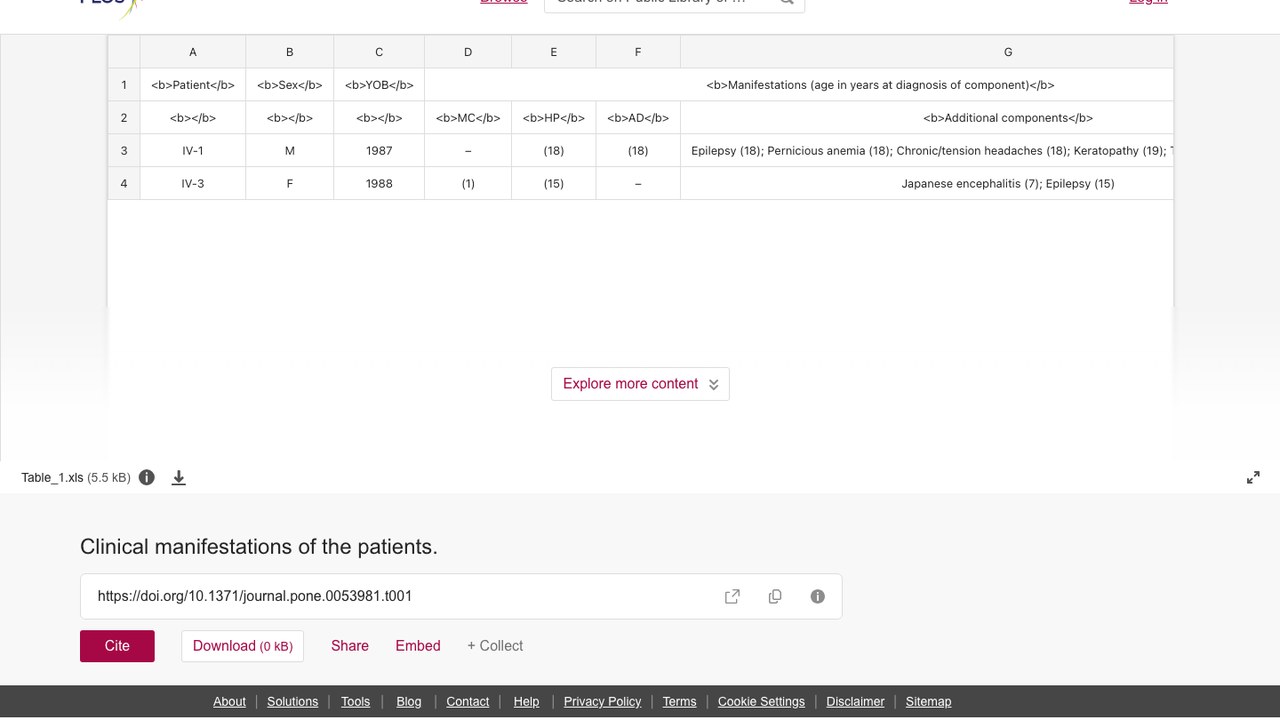Click the cell with year 1988
Screen dimensions: 1280x720
pyautogui.click(x=379, y=184)
